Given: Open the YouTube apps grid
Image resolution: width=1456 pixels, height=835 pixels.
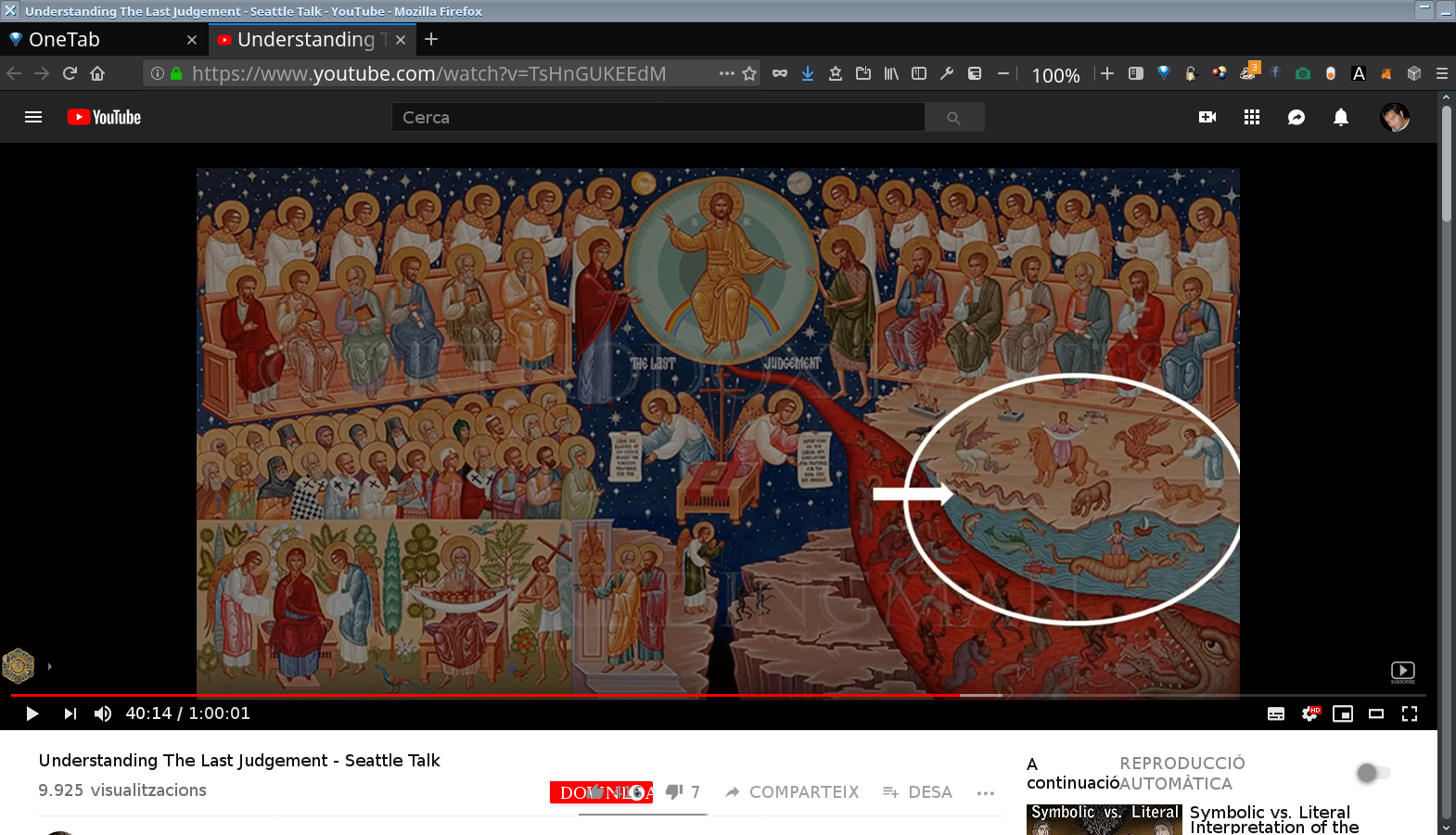Looking at the screenshot, I should pyautogui.click(x=1252, y=117).
